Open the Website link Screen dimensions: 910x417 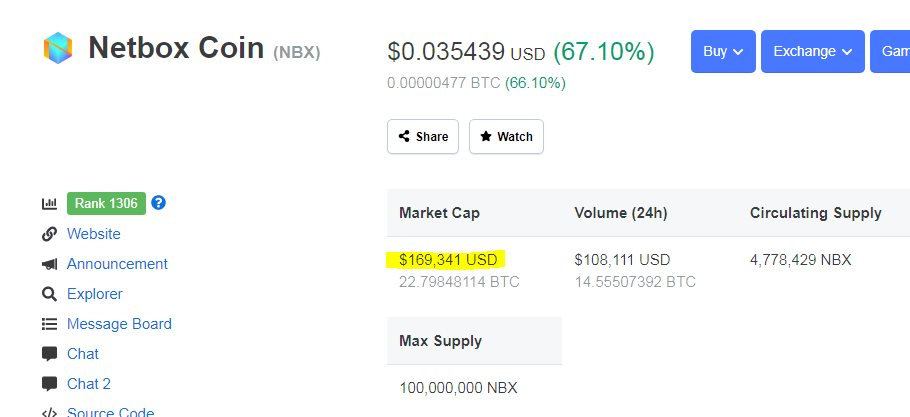coord(93,234)
